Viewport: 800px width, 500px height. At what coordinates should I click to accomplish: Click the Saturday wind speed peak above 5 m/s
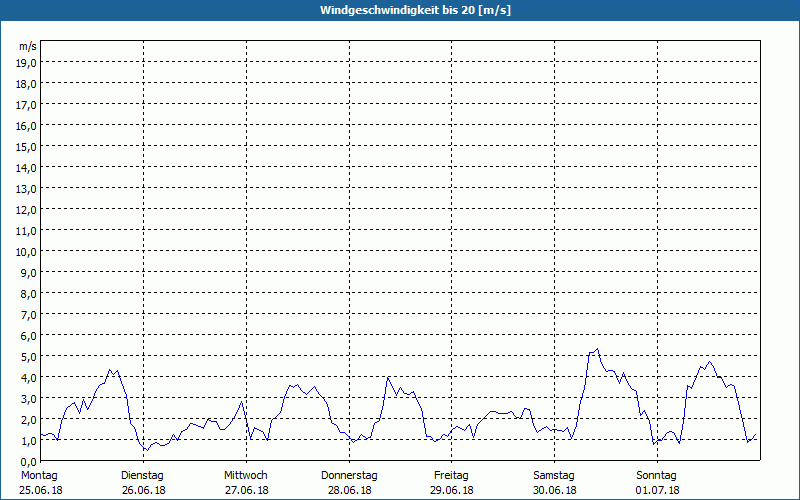coord(597,349)
